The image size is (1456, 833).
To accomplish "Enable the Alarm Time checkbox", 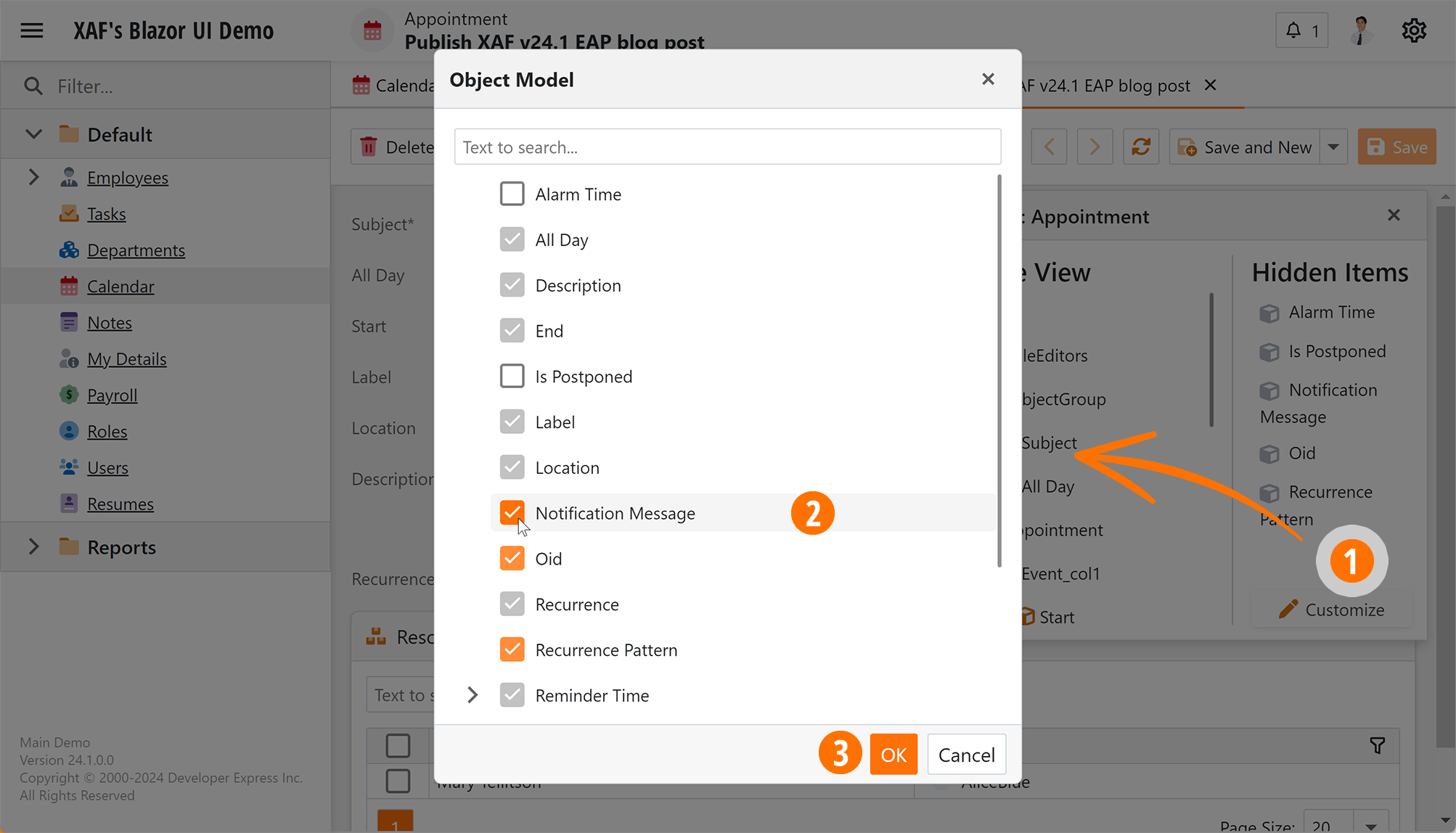I will (512, 194).
